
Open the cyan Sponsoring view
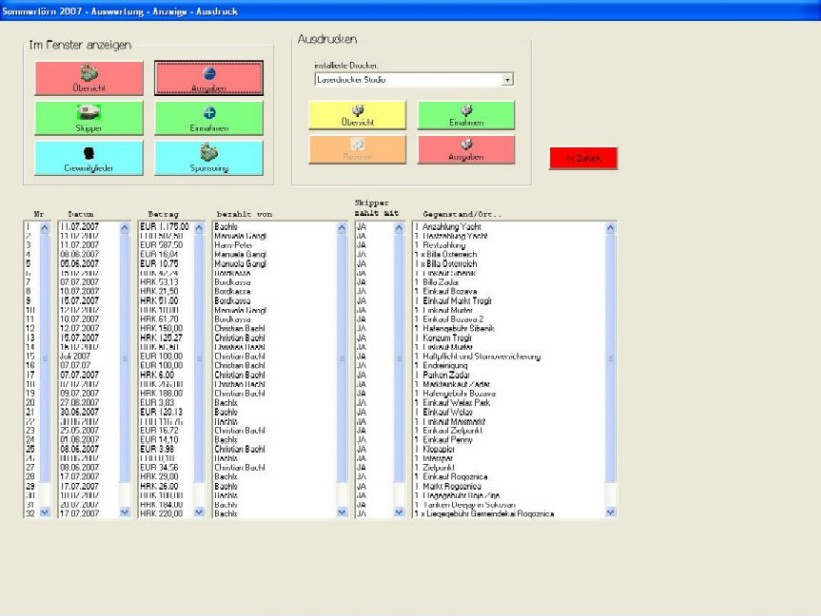(x=209, y=158)
